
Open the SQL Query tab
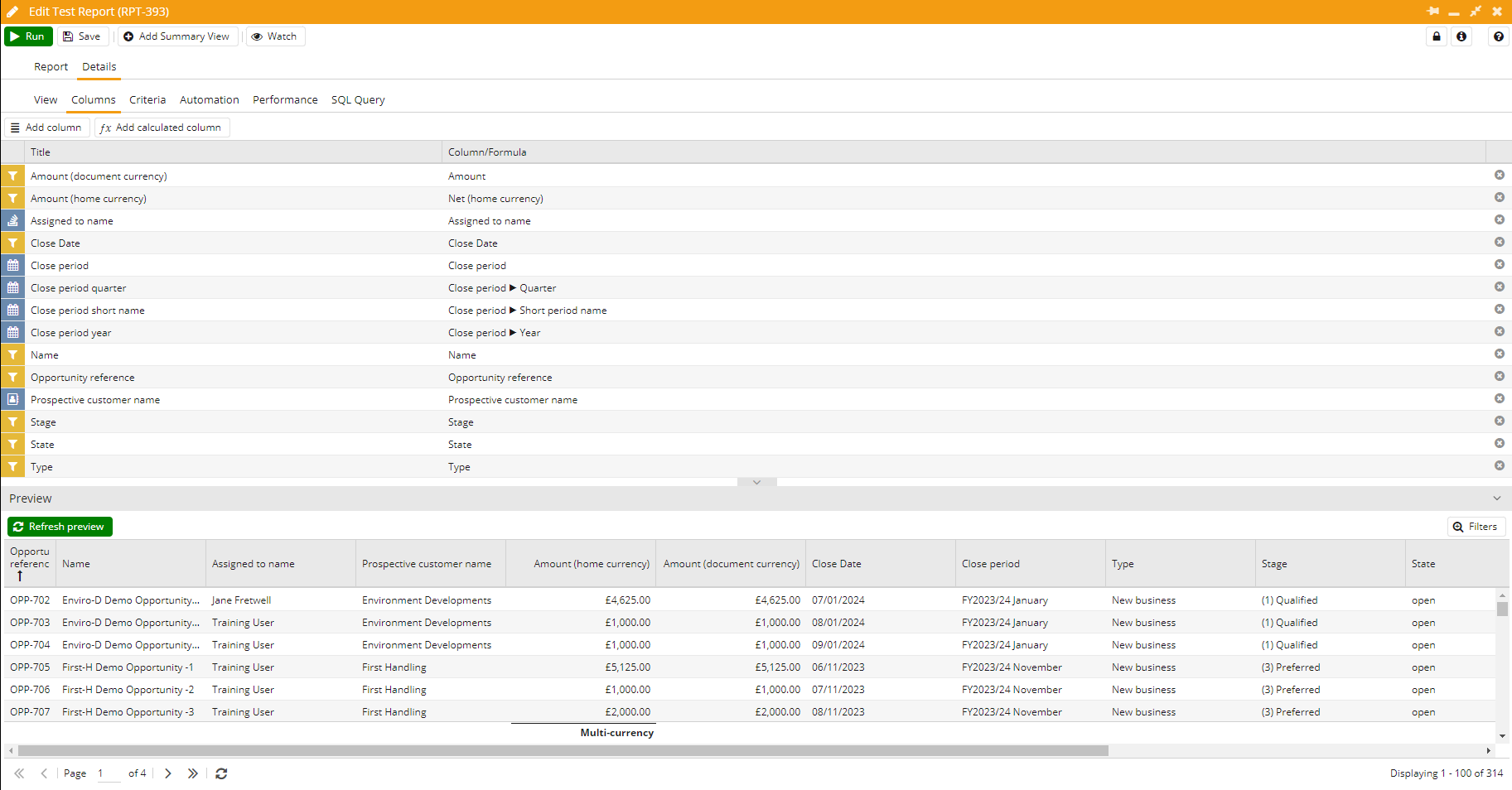coord(358,100)
